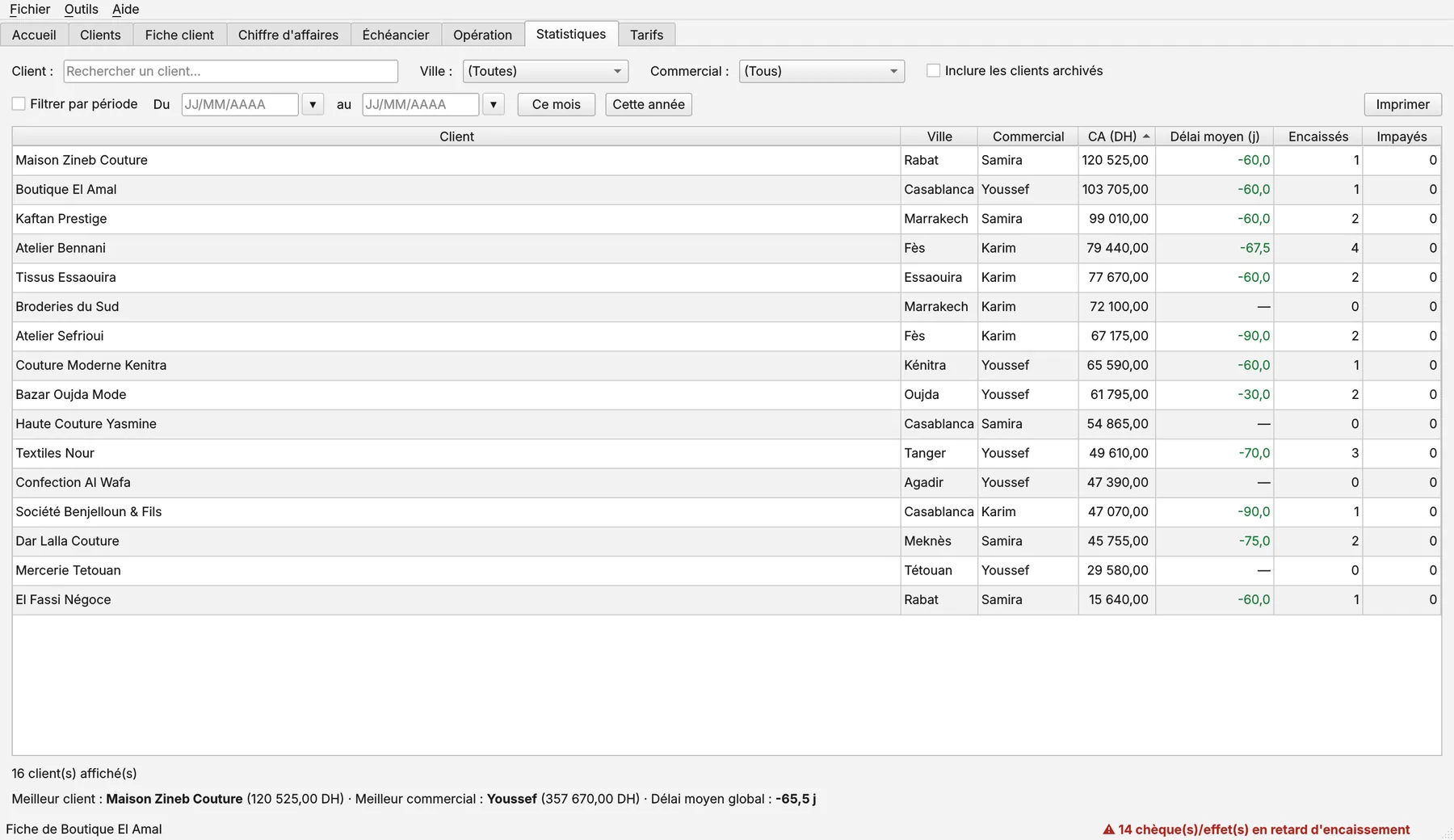Open the Chiffre d'affaires tab
The width and height of the screenshot is (1454, 840).
288,35
